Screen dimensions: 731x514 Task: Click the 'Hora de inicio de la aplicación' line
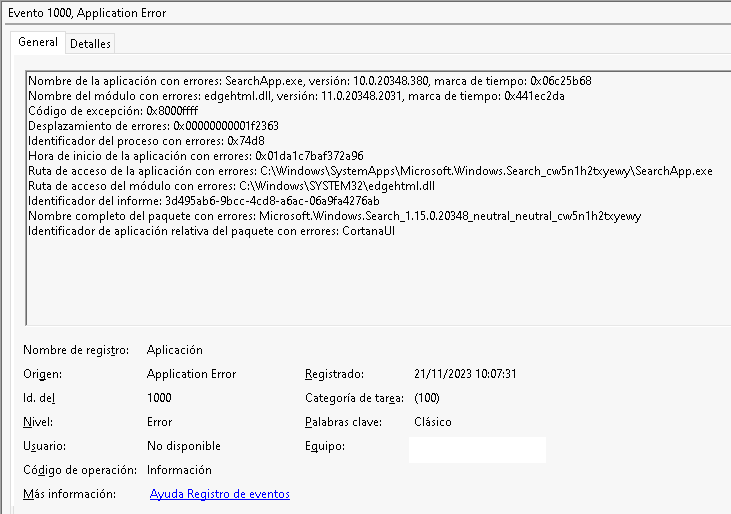tap(196, 156)
